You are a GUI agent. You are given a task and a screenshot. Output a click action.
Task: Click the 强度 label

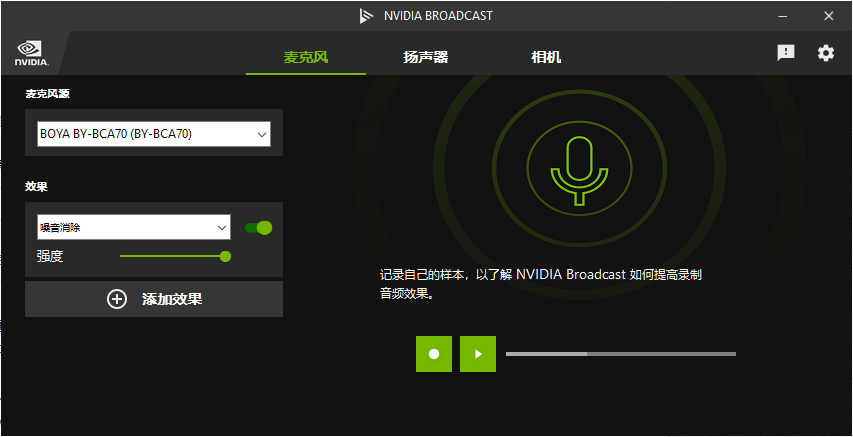coord(50,256)
